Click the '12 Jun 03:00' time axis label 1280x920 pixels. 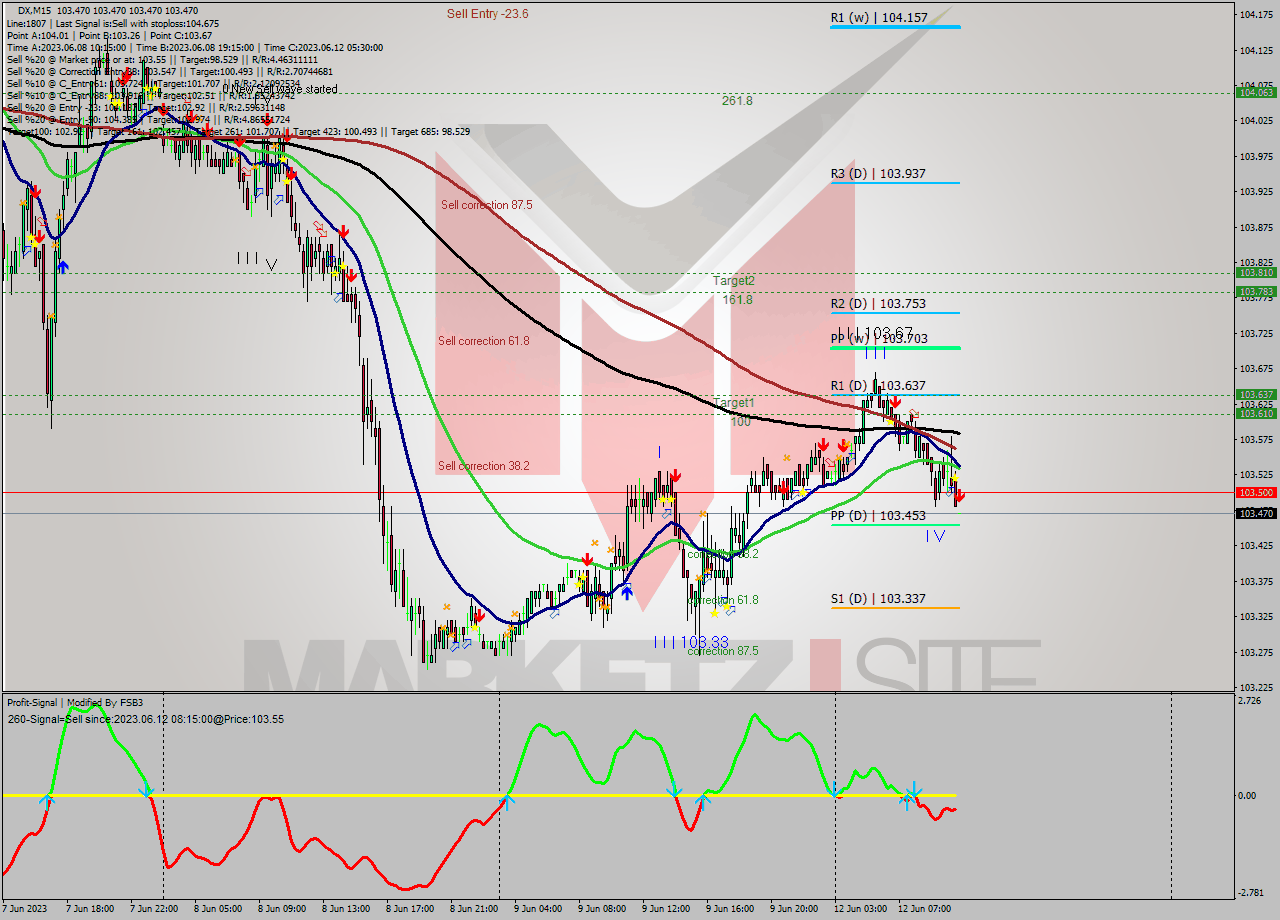(x=859, y=909)
